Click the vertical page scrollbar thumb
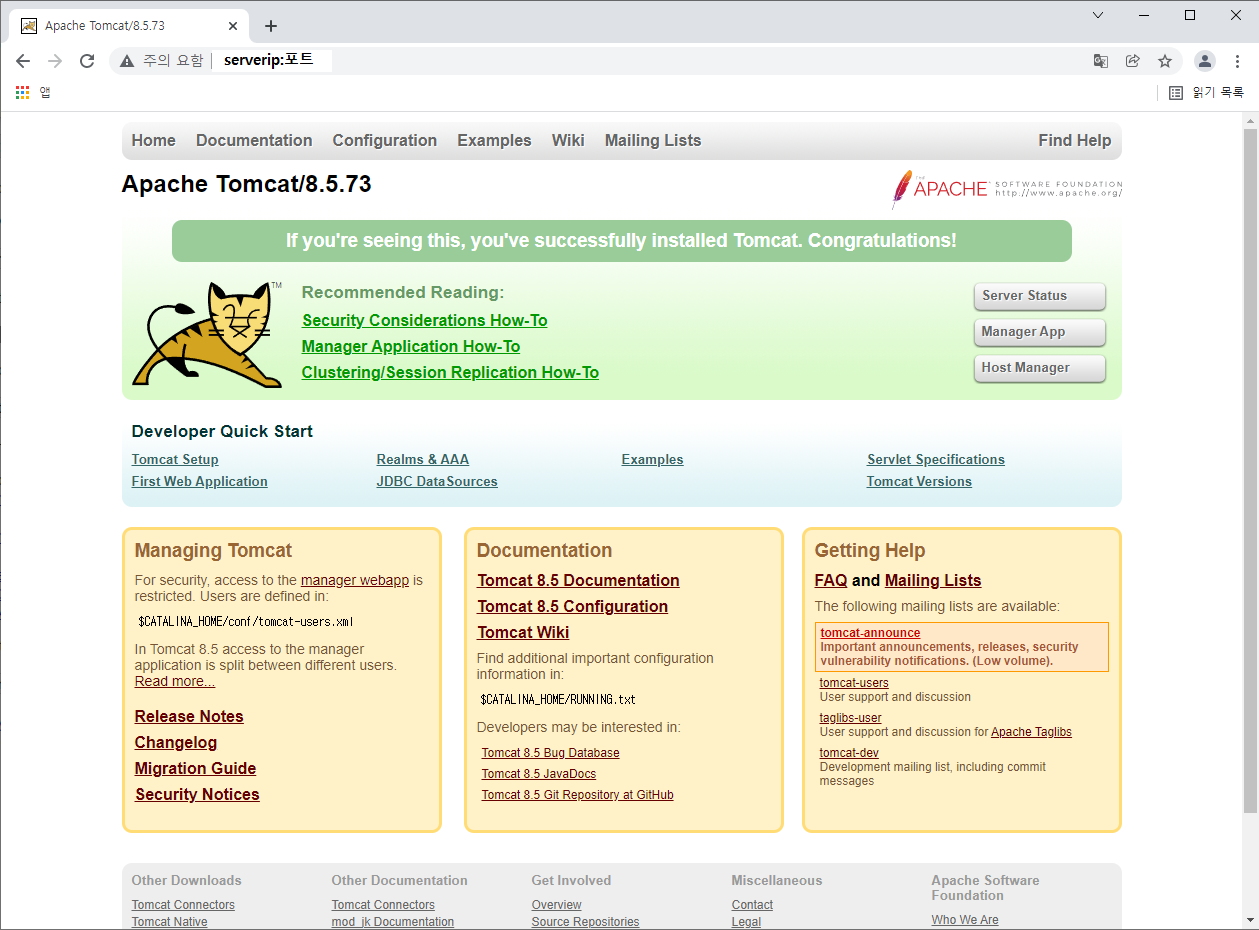 pyautogui.click(x=1250, y=470)
